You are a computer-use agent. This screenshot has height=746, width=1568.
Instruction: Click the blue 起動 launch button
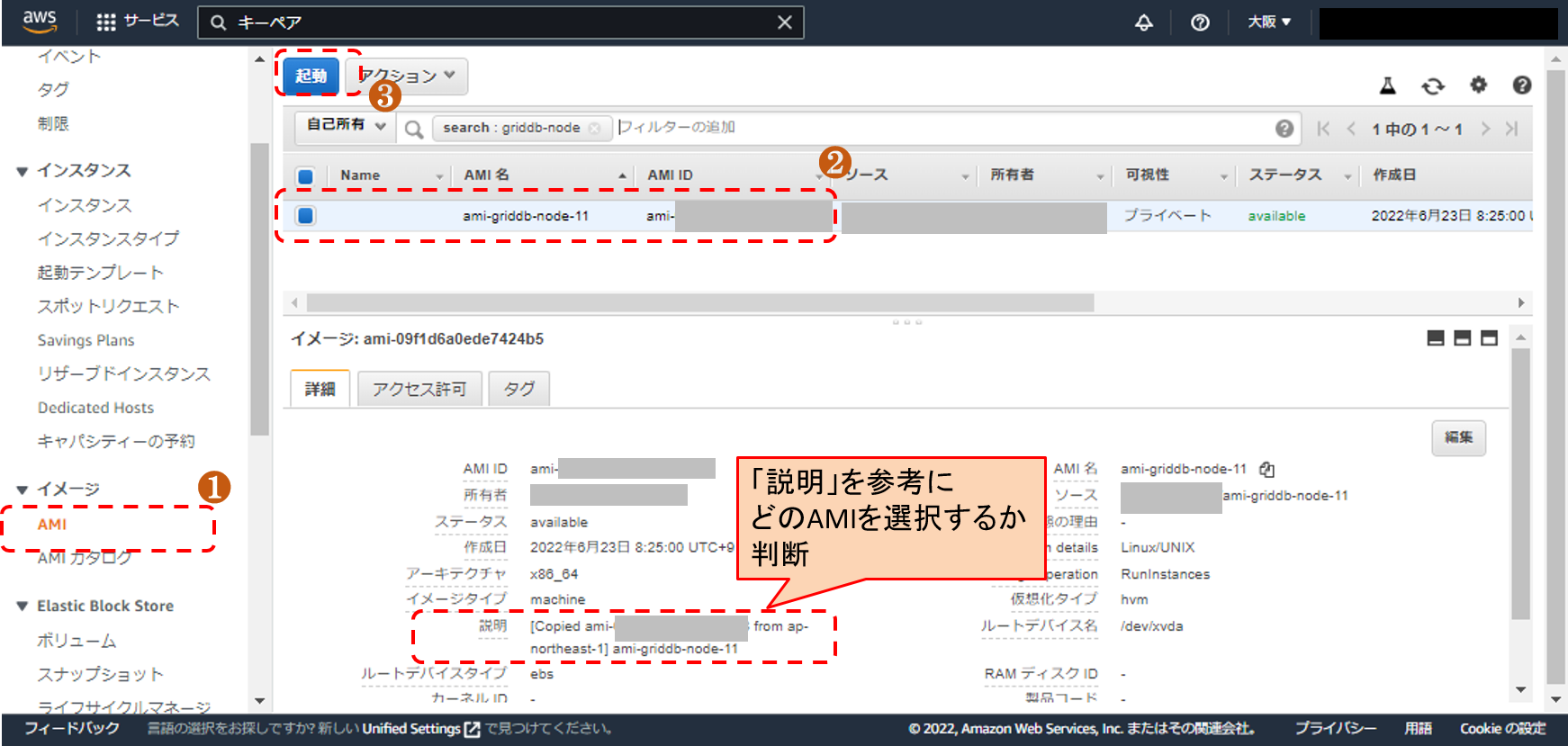point(311,76)
